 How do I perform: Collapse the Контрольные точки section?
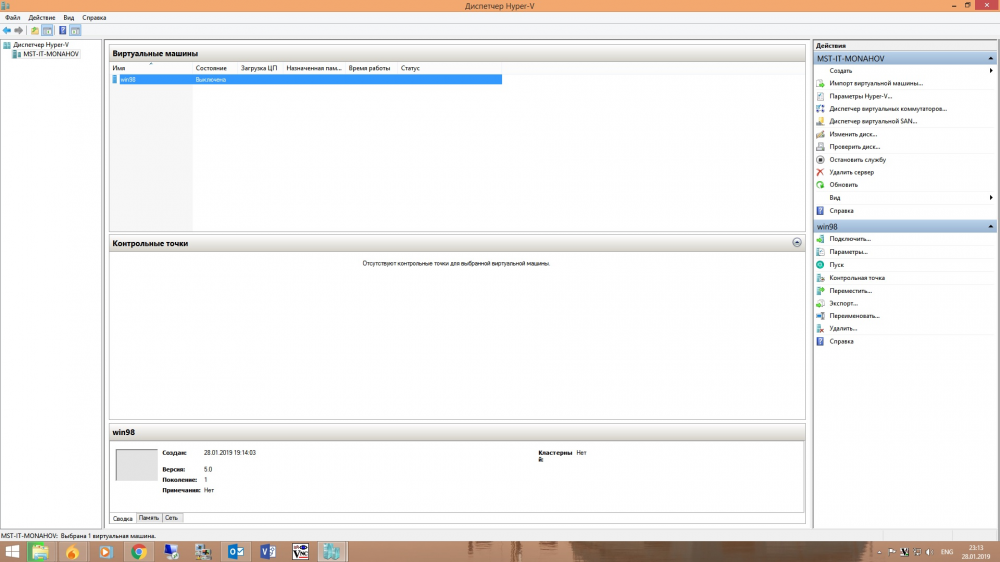797,242
